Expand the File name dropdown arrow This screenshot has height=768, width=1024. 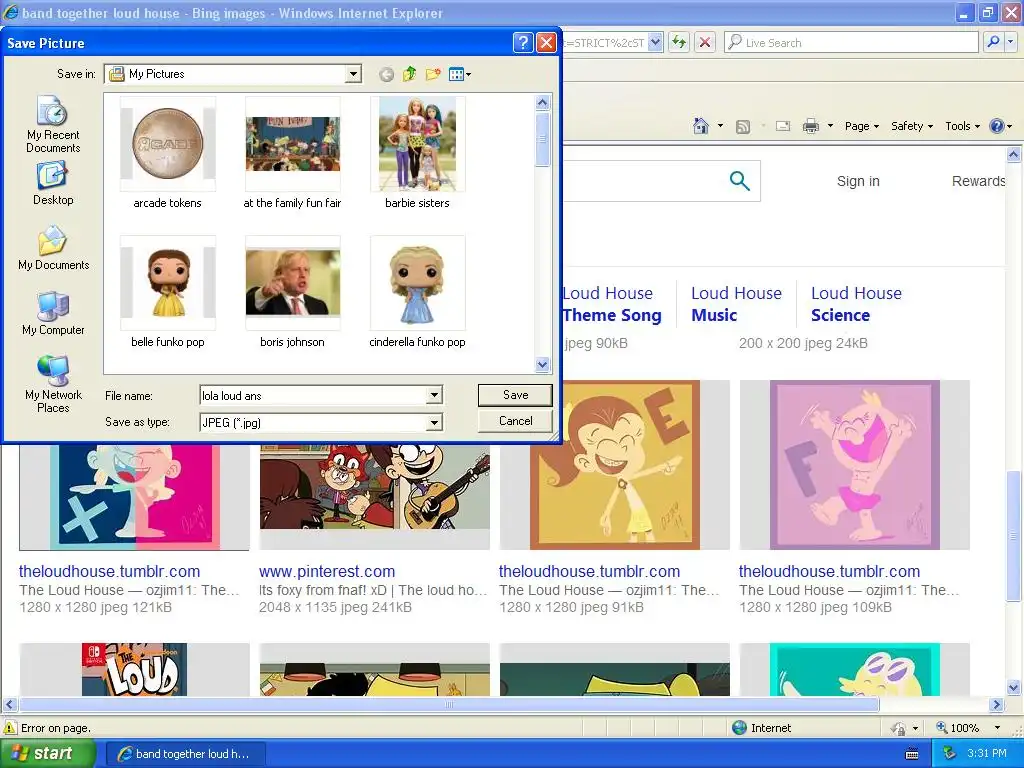coord(434,395)
